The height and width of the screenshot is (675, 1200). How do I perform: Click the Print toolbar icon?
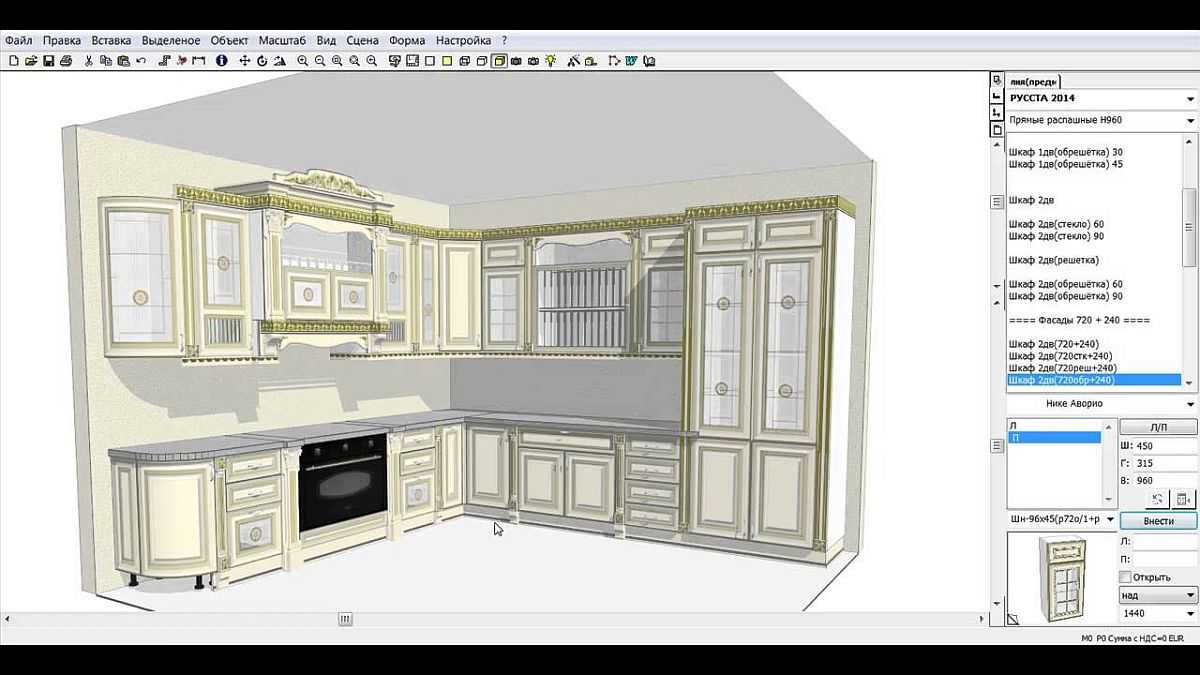coord(65,61)
